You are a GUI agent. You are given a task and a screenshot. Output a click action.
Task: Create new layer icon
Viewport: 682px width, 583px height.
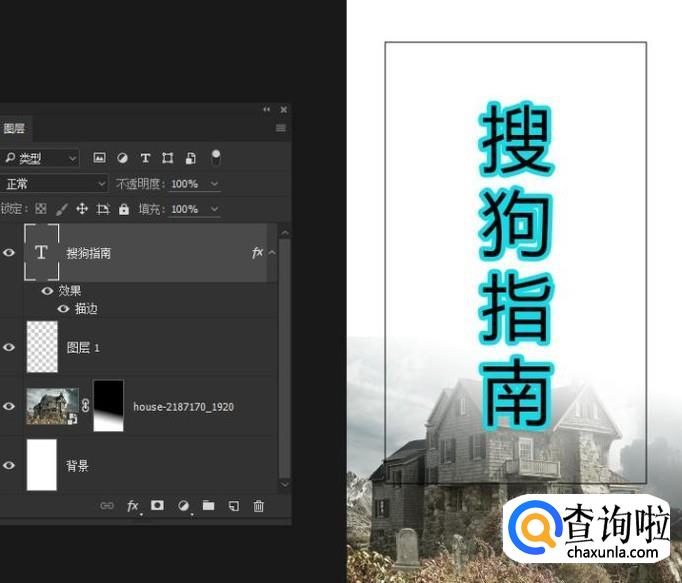(234, 506)
